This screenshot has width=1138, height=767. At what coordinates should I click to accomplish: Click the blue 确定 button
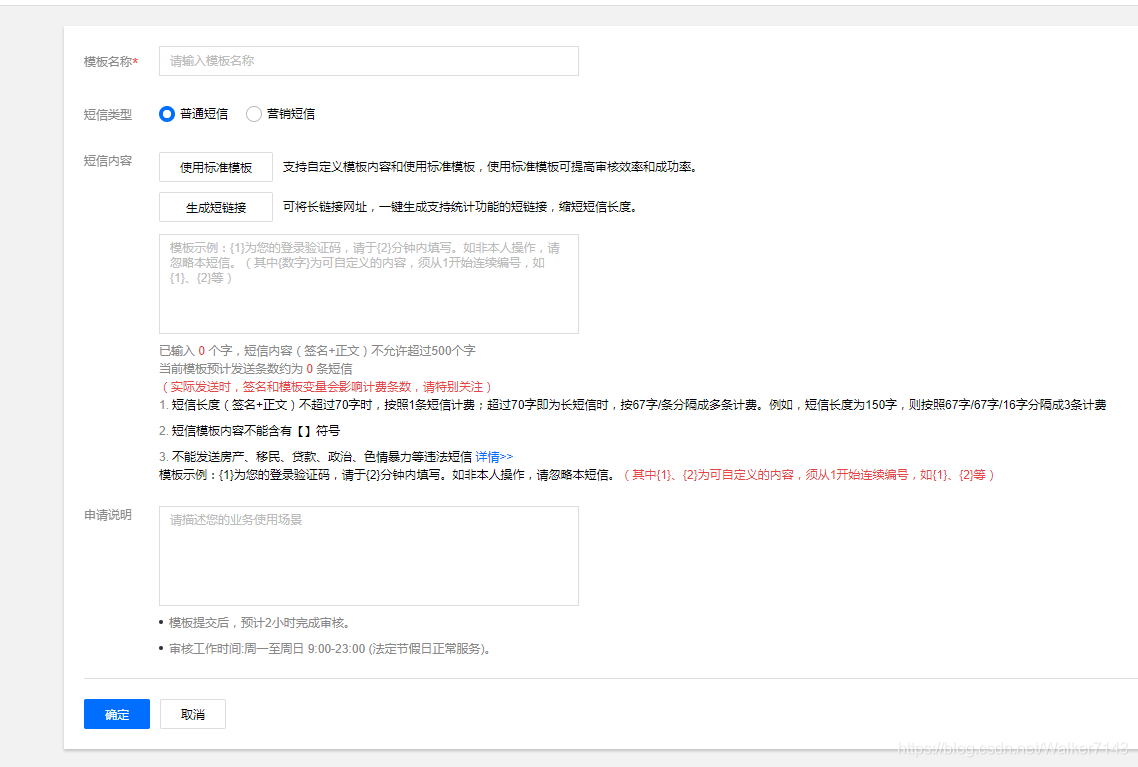117,714
